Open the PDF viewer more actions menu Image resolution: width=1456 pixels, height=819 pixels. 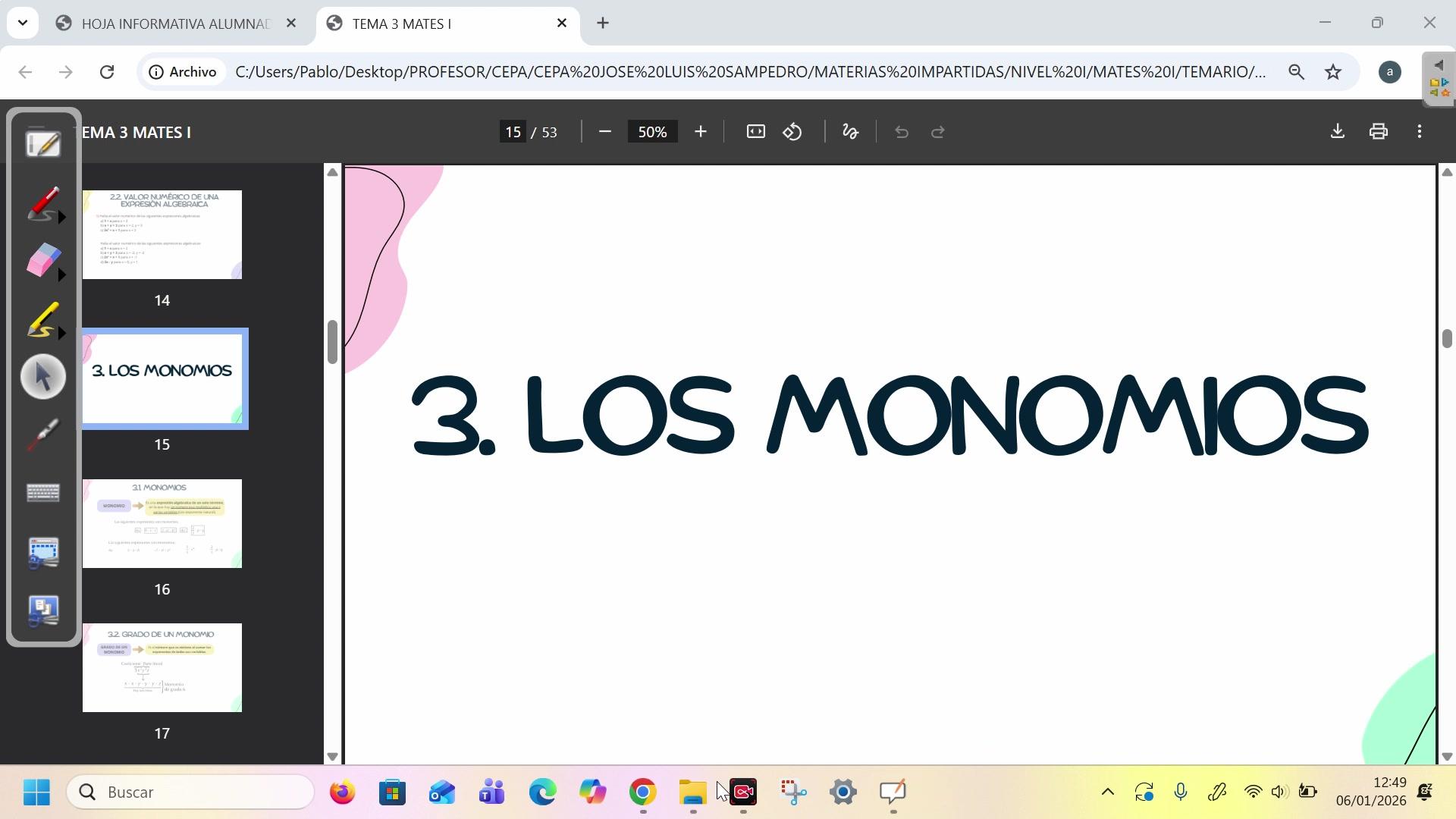[1420, 132]
